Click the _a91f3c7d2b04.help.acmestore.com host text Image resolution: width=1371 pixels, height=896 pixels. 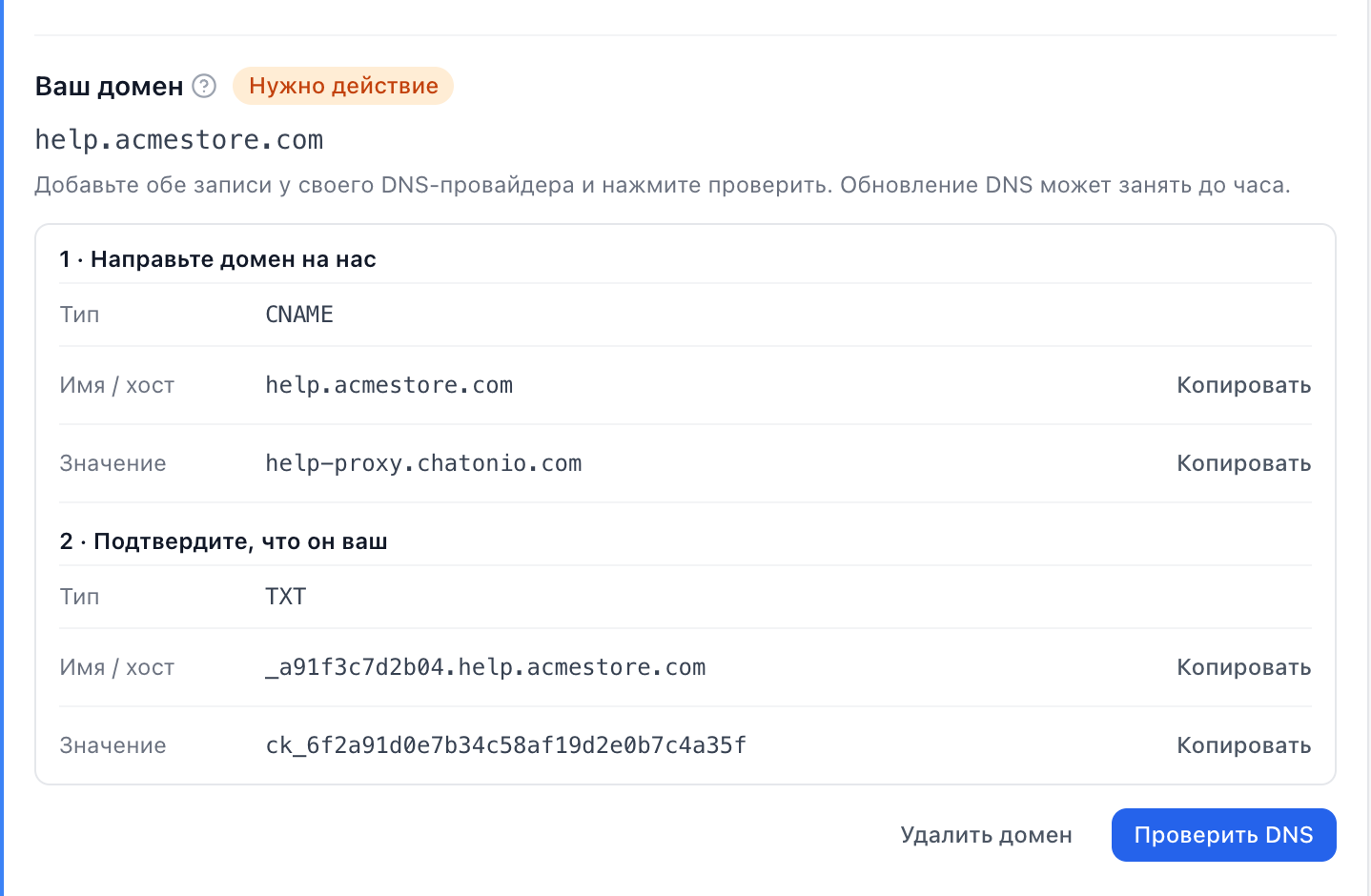[485, 667]
